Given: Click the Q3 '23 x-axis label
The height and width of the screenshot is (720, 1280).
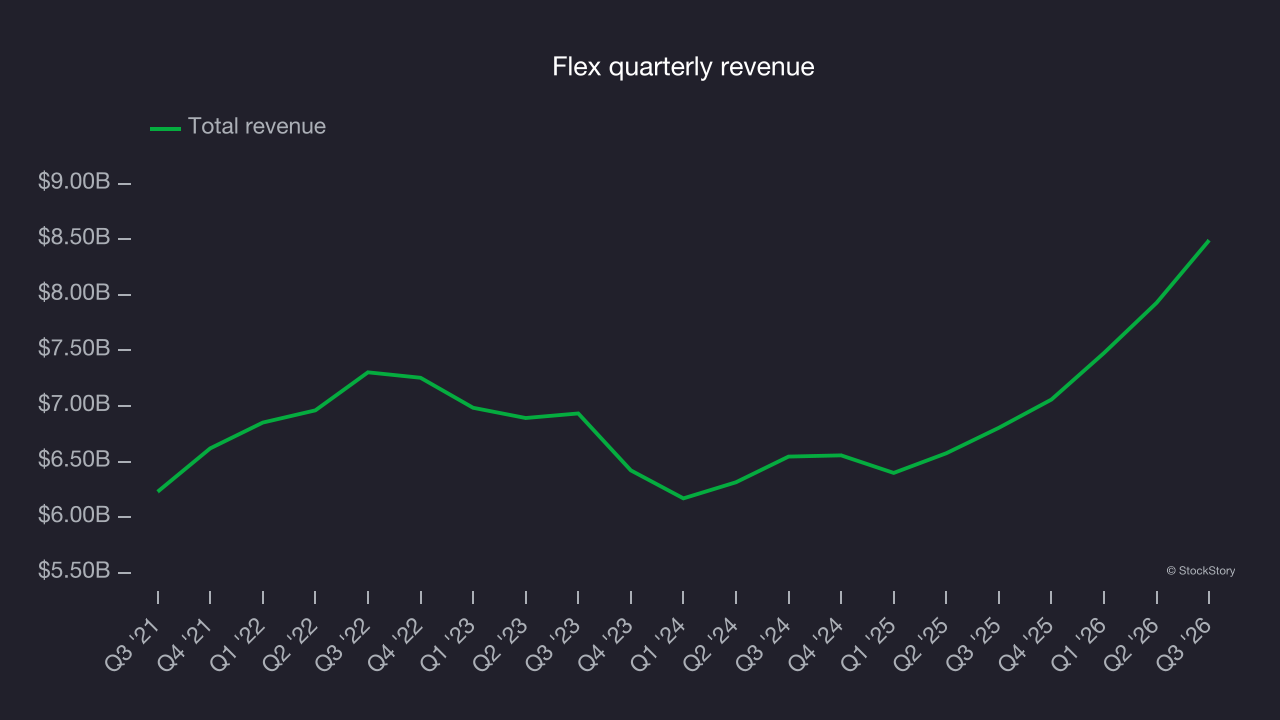Looking at the screenshot, I should tap(554, 644).
